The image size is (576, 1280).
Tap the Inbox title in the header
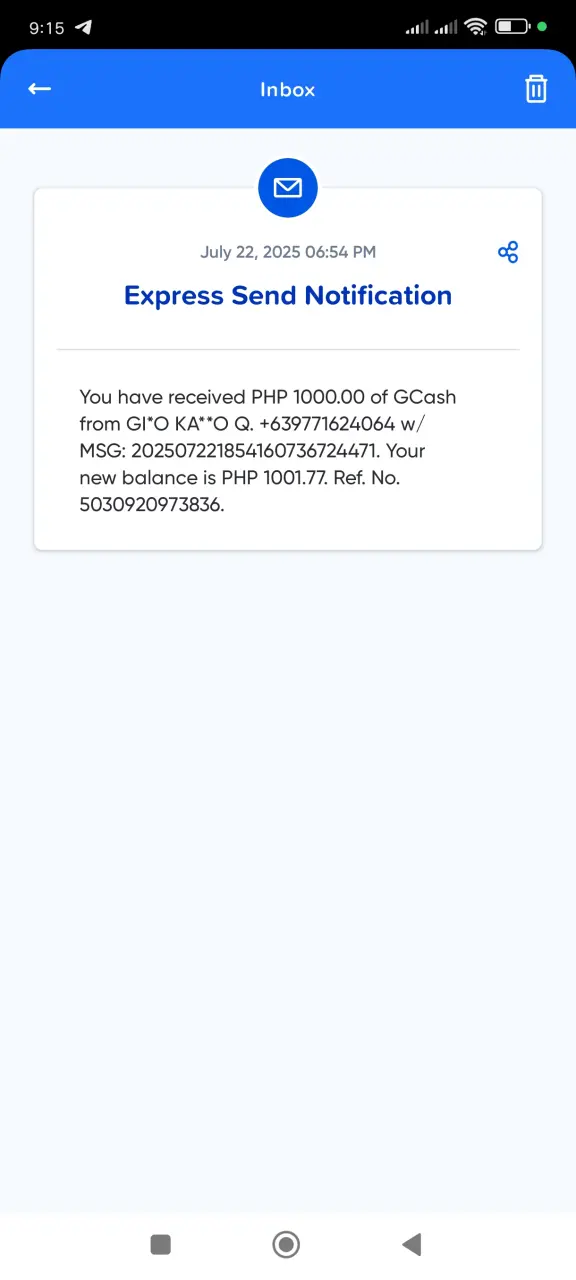point(288,90)
